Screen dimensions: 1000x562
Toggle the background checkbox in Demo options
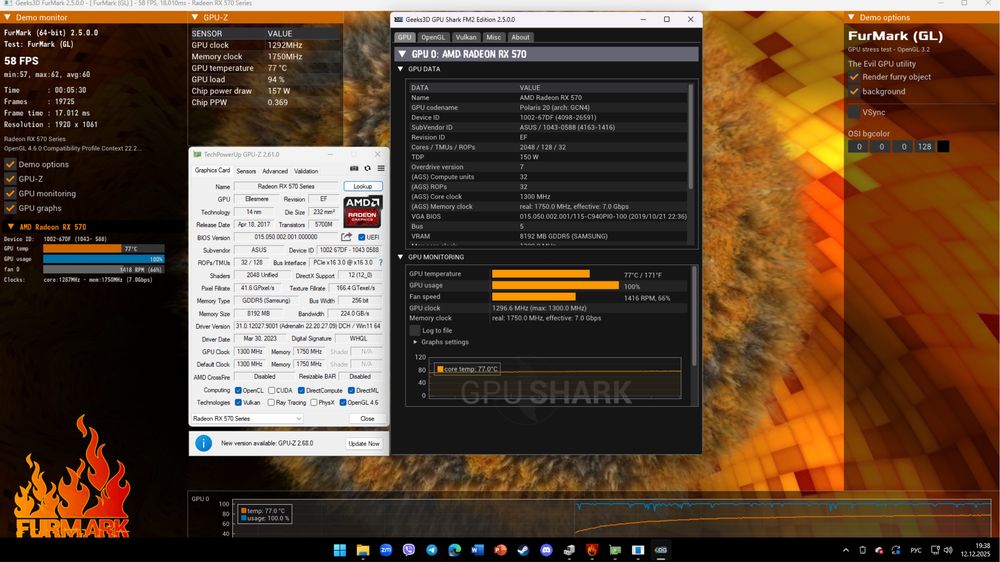pyautogui.click(x=854, y=92)
